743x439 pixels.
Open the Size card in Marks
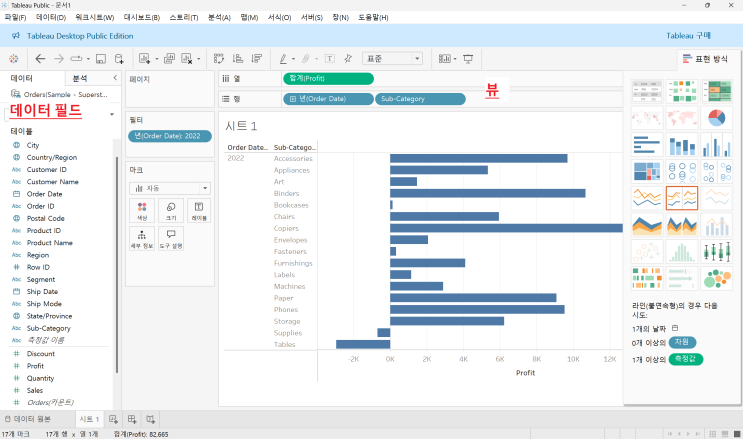click(x=171, y=210)
